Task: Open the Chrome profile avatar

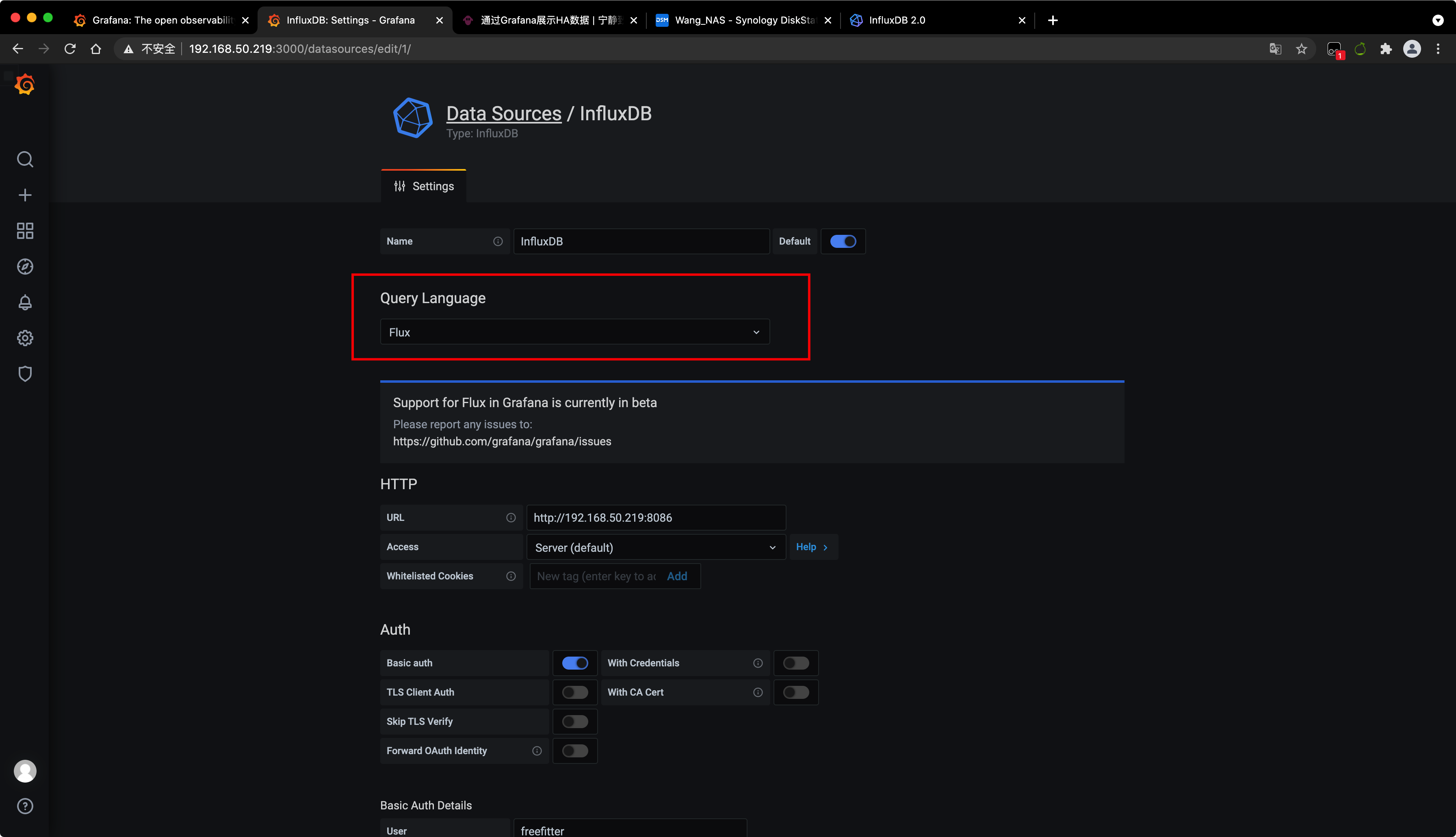Action: 1413,49
